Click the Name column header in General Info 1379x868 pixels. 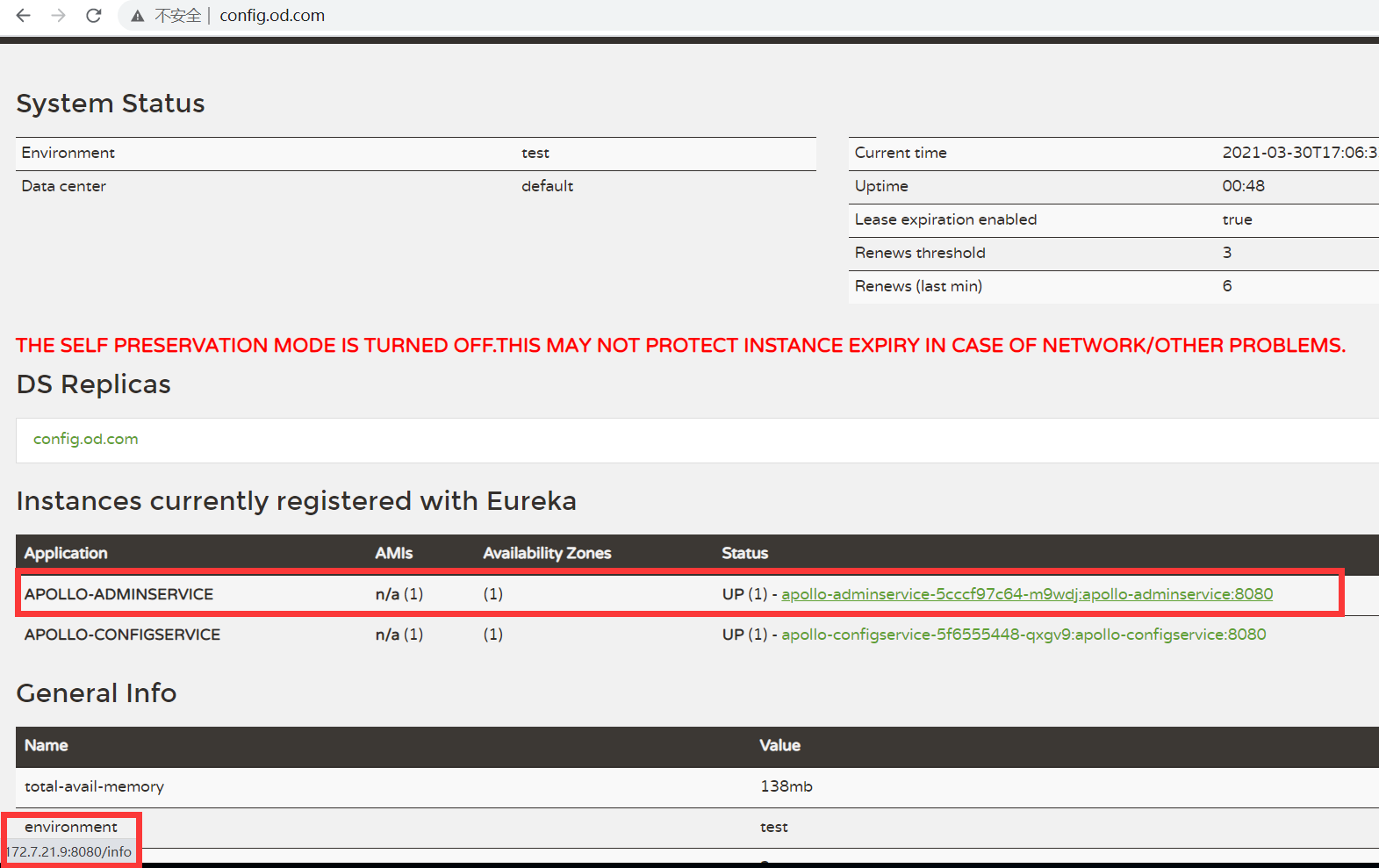tap(47, 745)
